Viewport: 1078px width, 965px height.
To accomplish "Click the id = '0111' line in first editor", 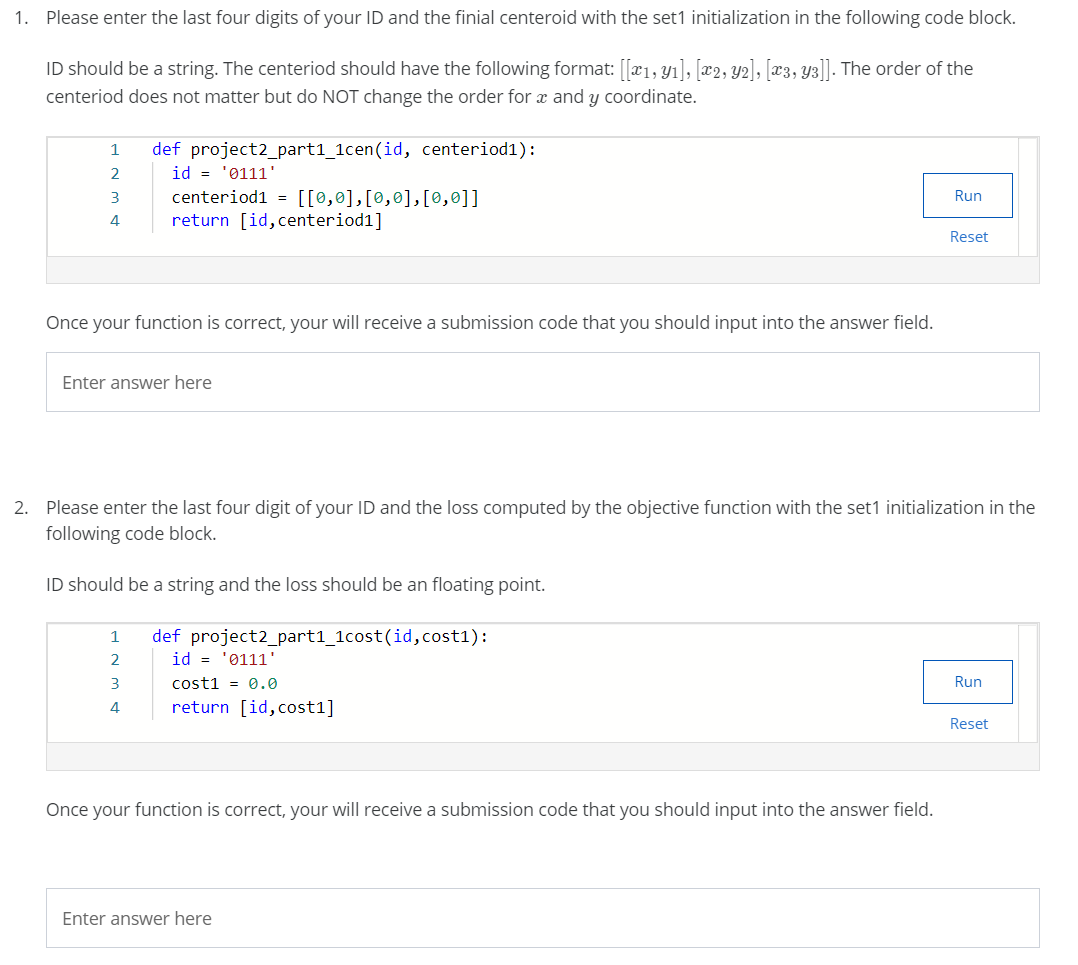I will tap(223, 173).
